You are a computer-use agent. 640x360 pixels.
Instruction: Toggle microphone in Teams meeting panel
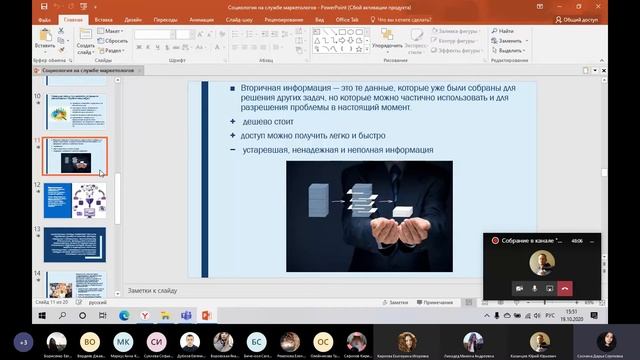[534, 289]
